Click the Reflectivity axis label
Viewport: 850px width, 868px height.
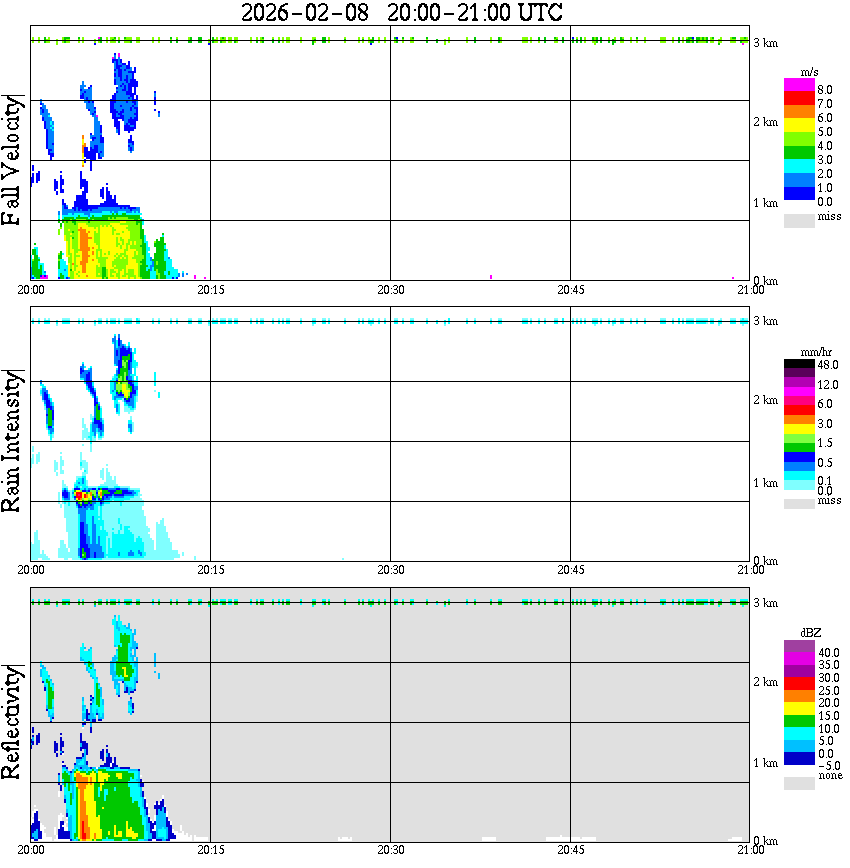(x=11, y=722)
